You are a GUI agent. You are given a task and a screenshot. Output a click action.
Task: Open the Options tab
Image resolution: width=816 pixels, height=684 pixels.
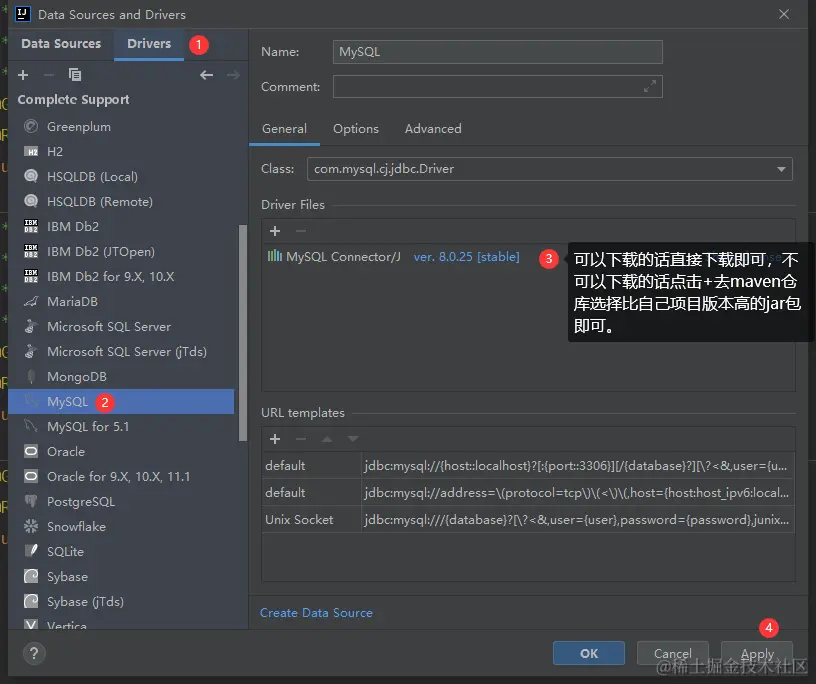coord(356,129)
